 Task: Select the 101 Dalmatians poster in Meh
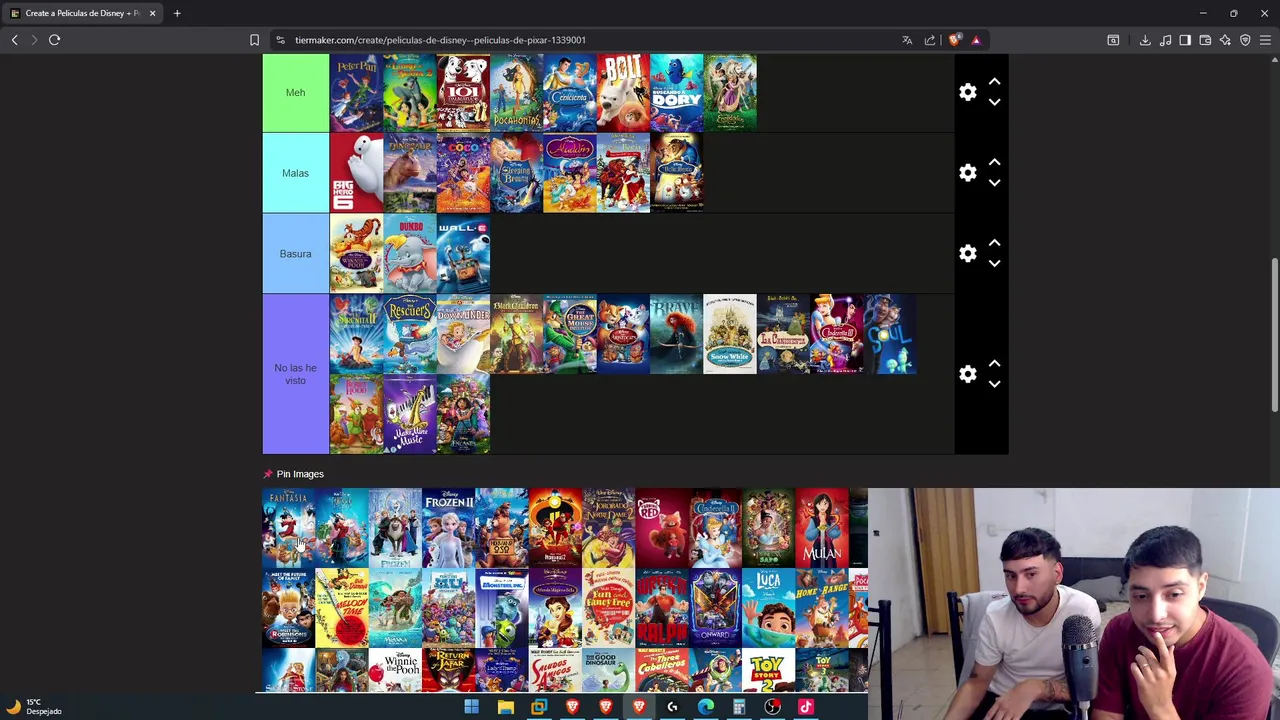(x=463, y=92)
